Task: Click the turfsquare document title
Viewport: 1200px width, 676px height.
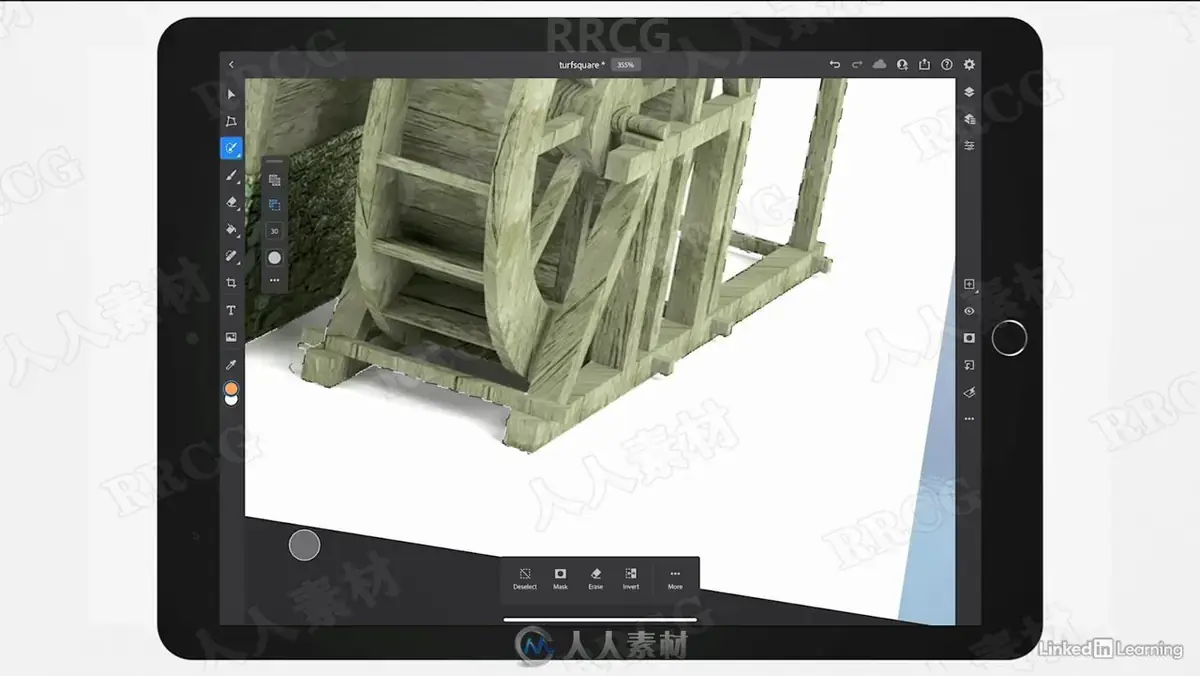Action: (x=582, y=64)
